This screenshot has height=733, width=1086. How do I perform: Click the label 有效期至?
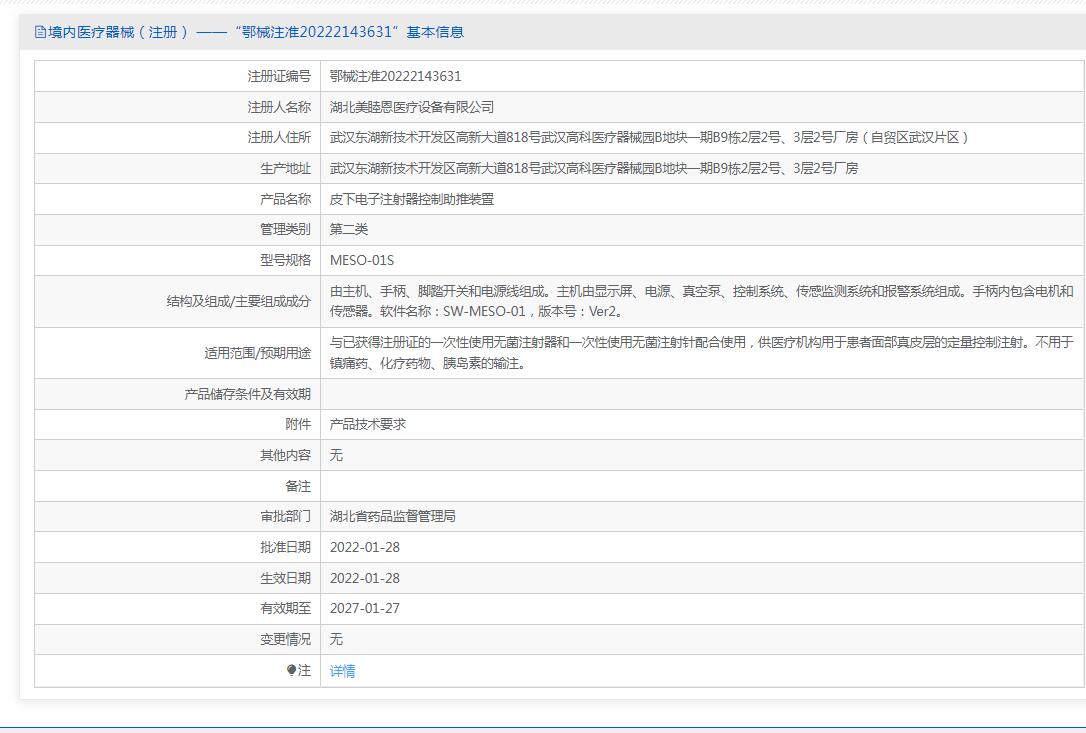pyautogui.click(x=285, y=608)
